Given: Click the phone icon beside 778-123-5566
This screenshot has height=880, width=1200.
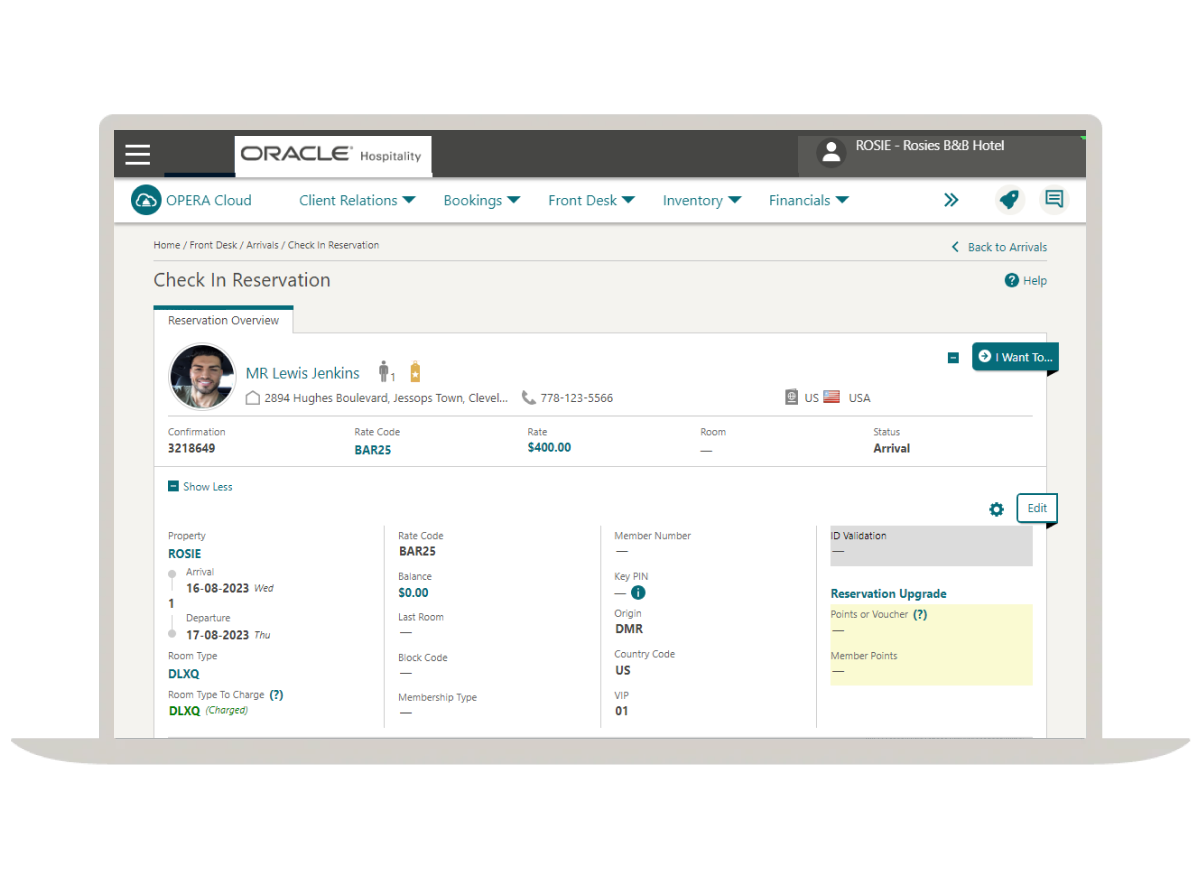Looking at the screenshot, I should pyautogui.click(x=528, y=397).
